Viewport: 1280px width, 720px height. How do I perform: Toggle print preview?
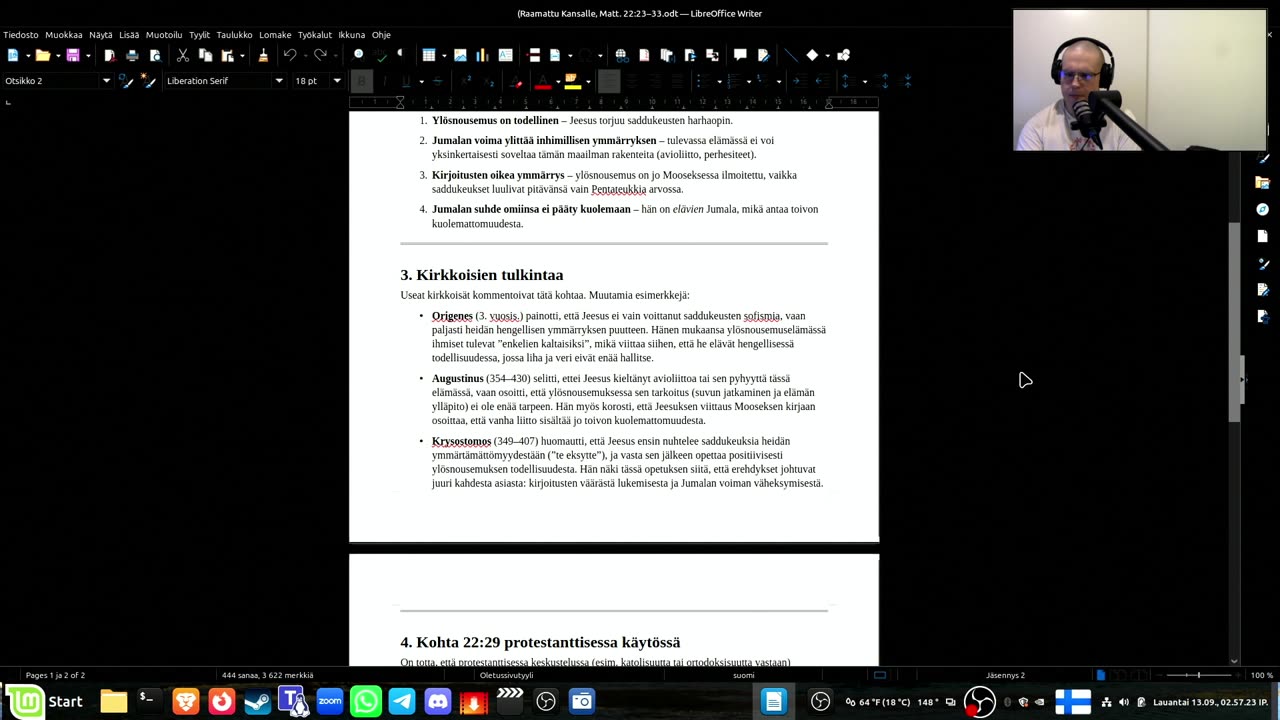154,55
